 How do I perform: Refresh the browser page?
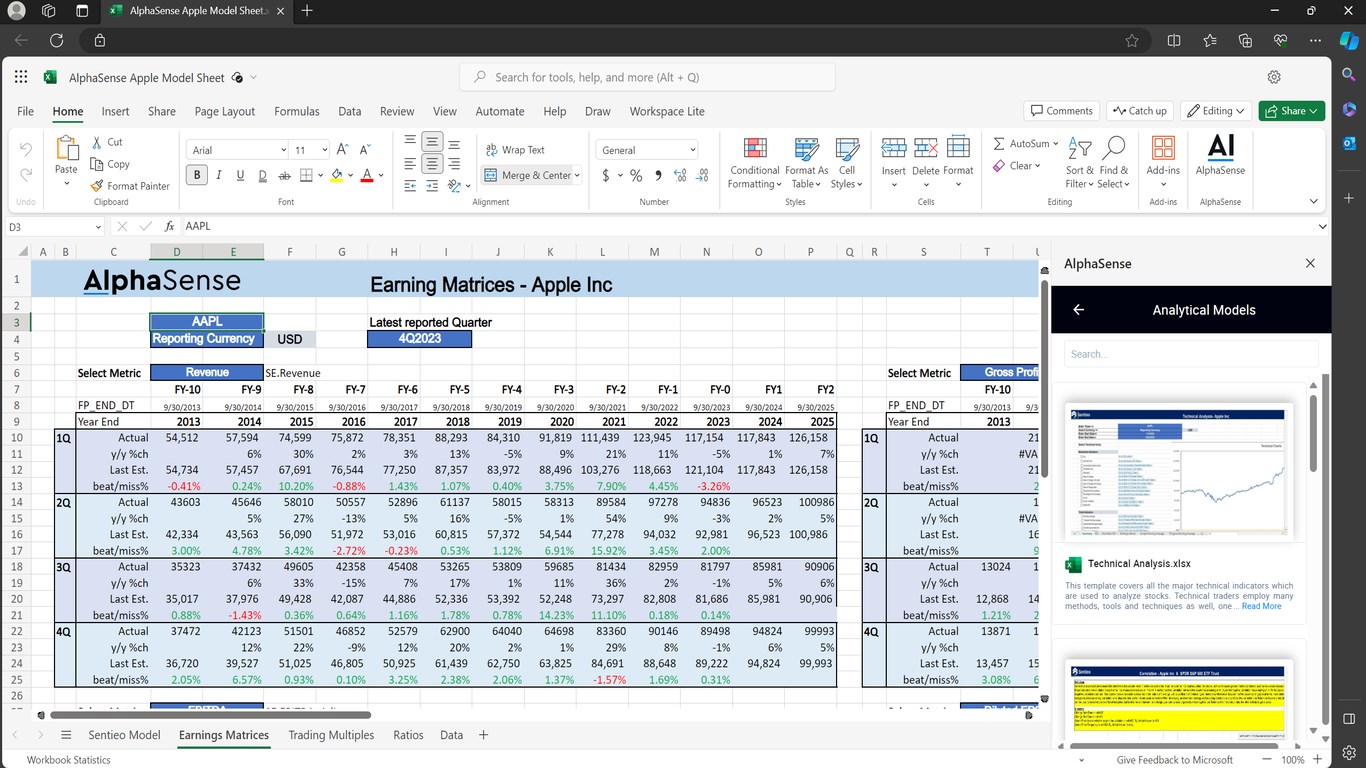pyautogui.click(x=57, y=40)
